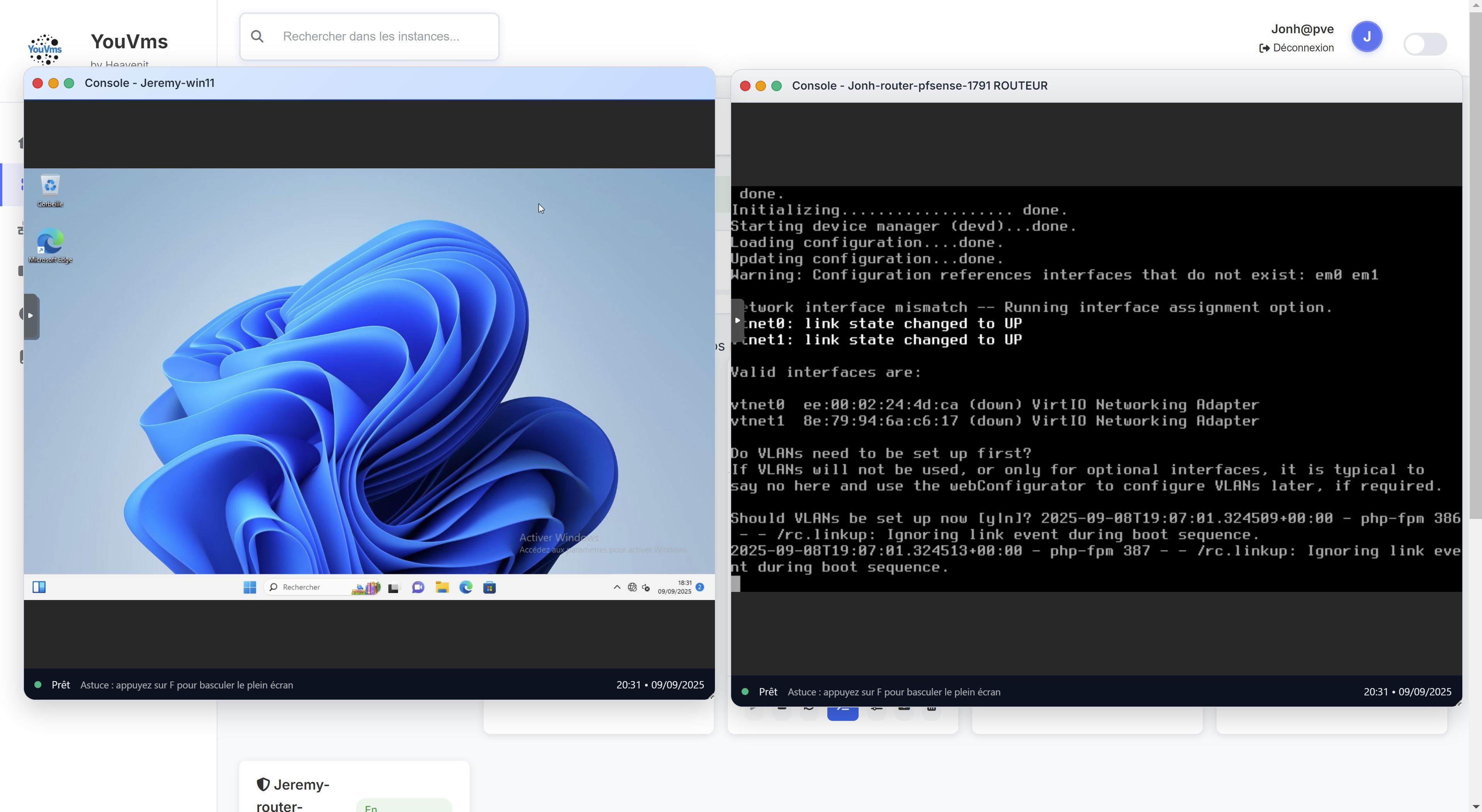
Task: Open File Explorer from the taskbar
Action: 442,587
